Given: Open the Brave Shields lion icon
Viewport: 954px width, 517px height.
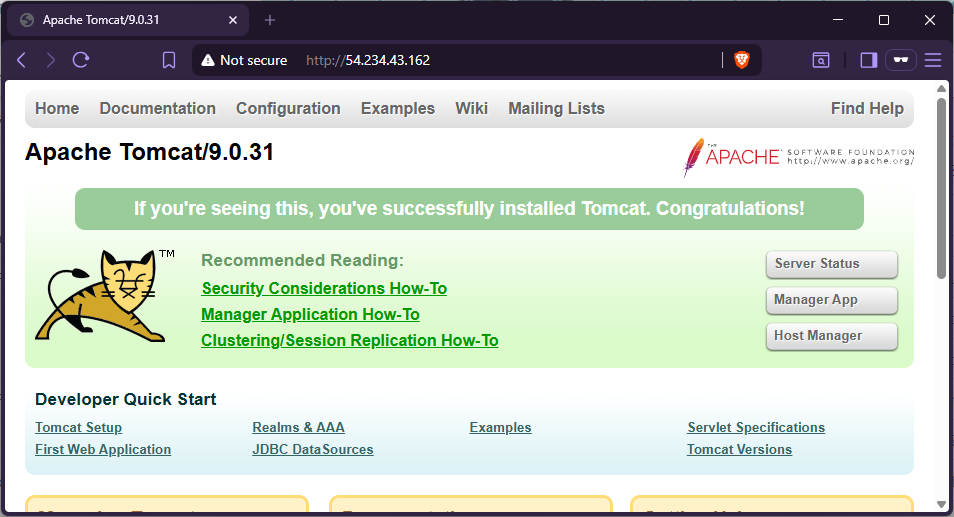Looking at the screenshot, I should pyautogui.click(x=742, y=60).
